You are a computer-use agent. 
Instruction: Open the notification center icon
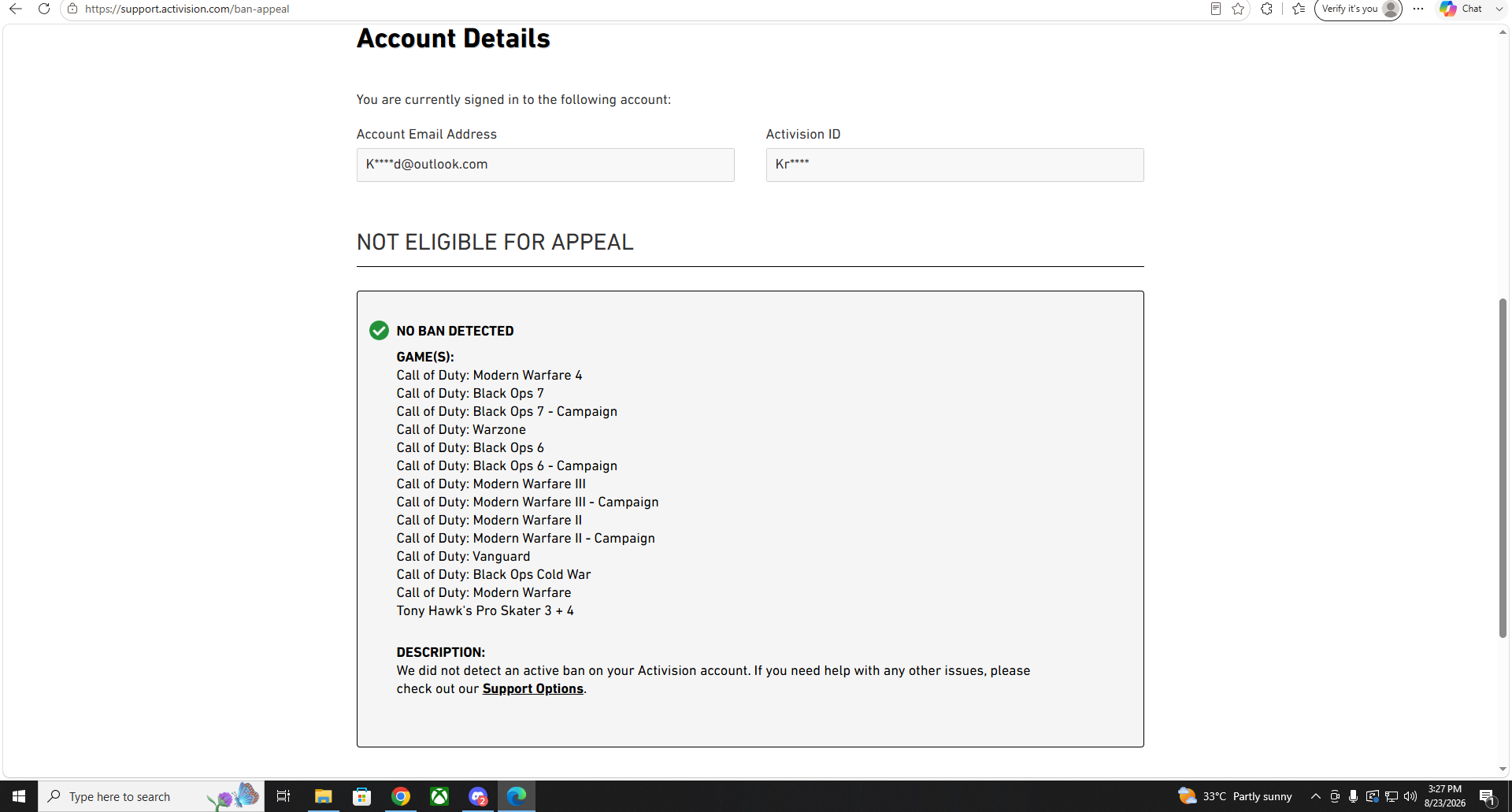click(x=1488, y=796)
